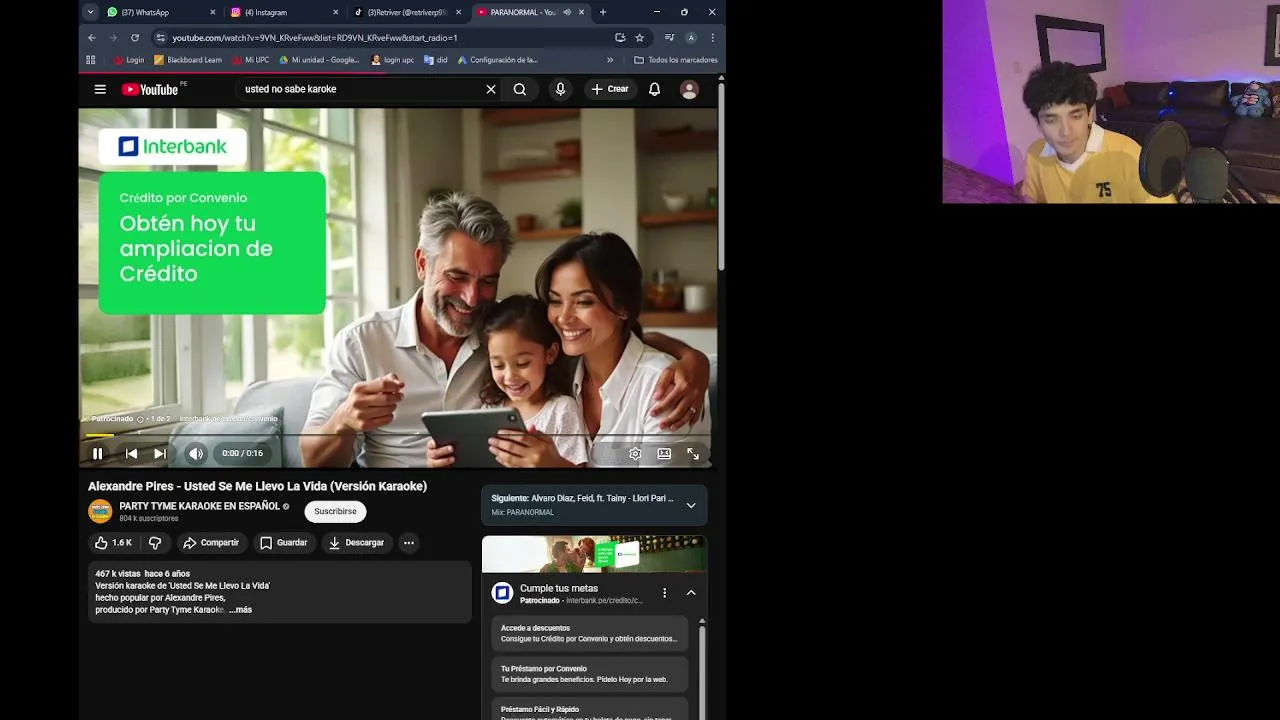
Task: Open a new browser tab
Action: pyautogui.click(x=602, y=12)
